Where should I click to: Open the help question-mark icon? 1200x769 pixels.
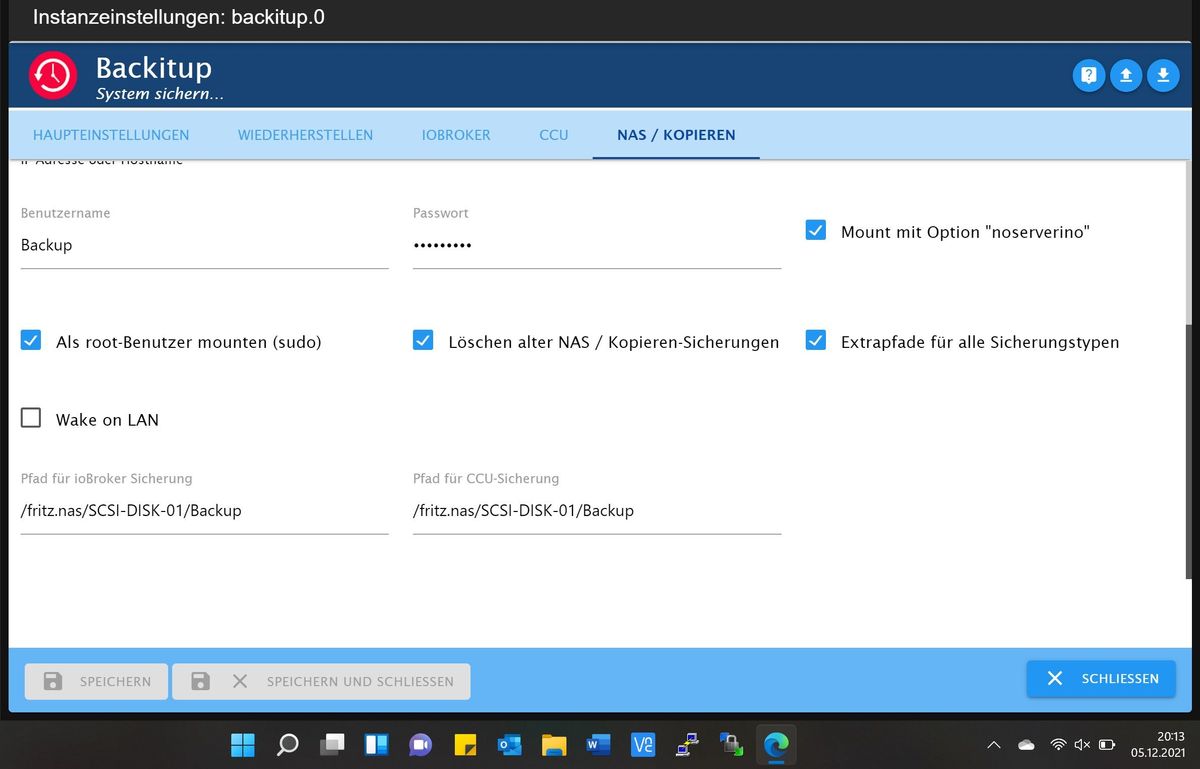click(1089, 75)
